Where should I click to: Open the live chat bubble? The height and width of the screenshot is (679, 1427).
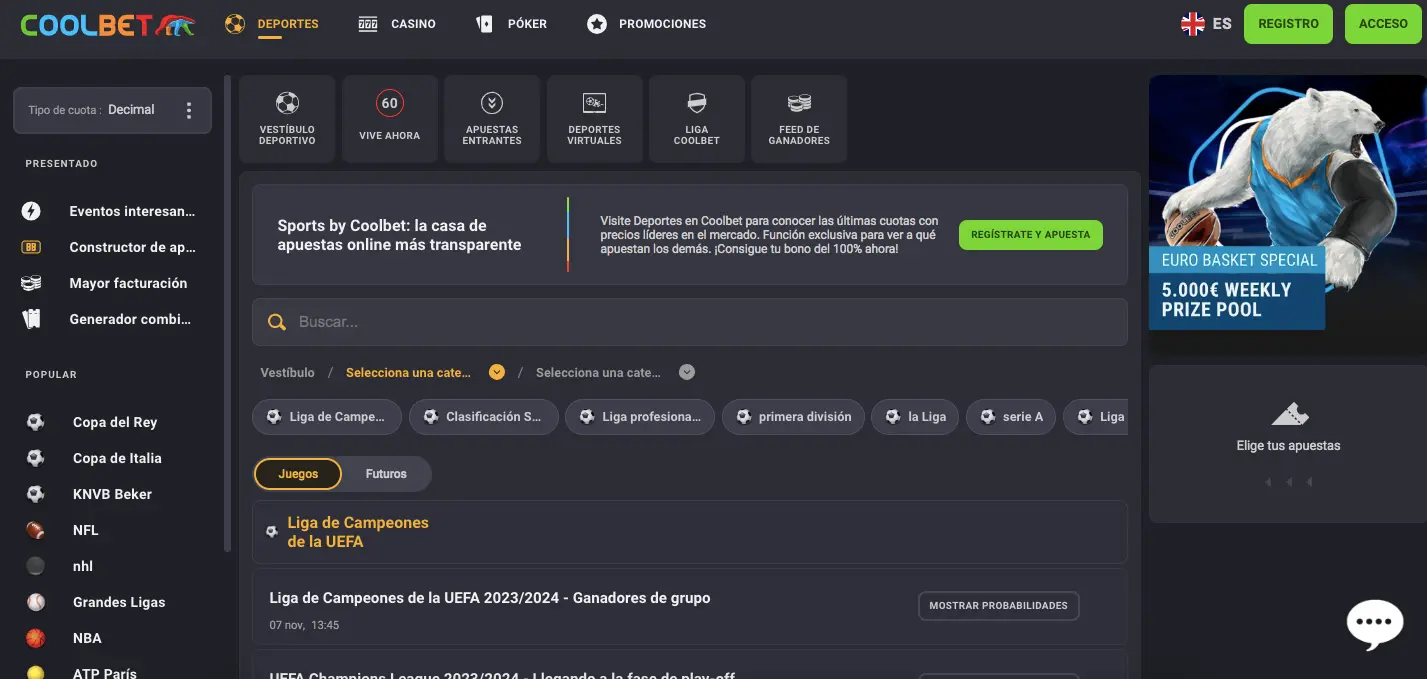pos(1375,622)
